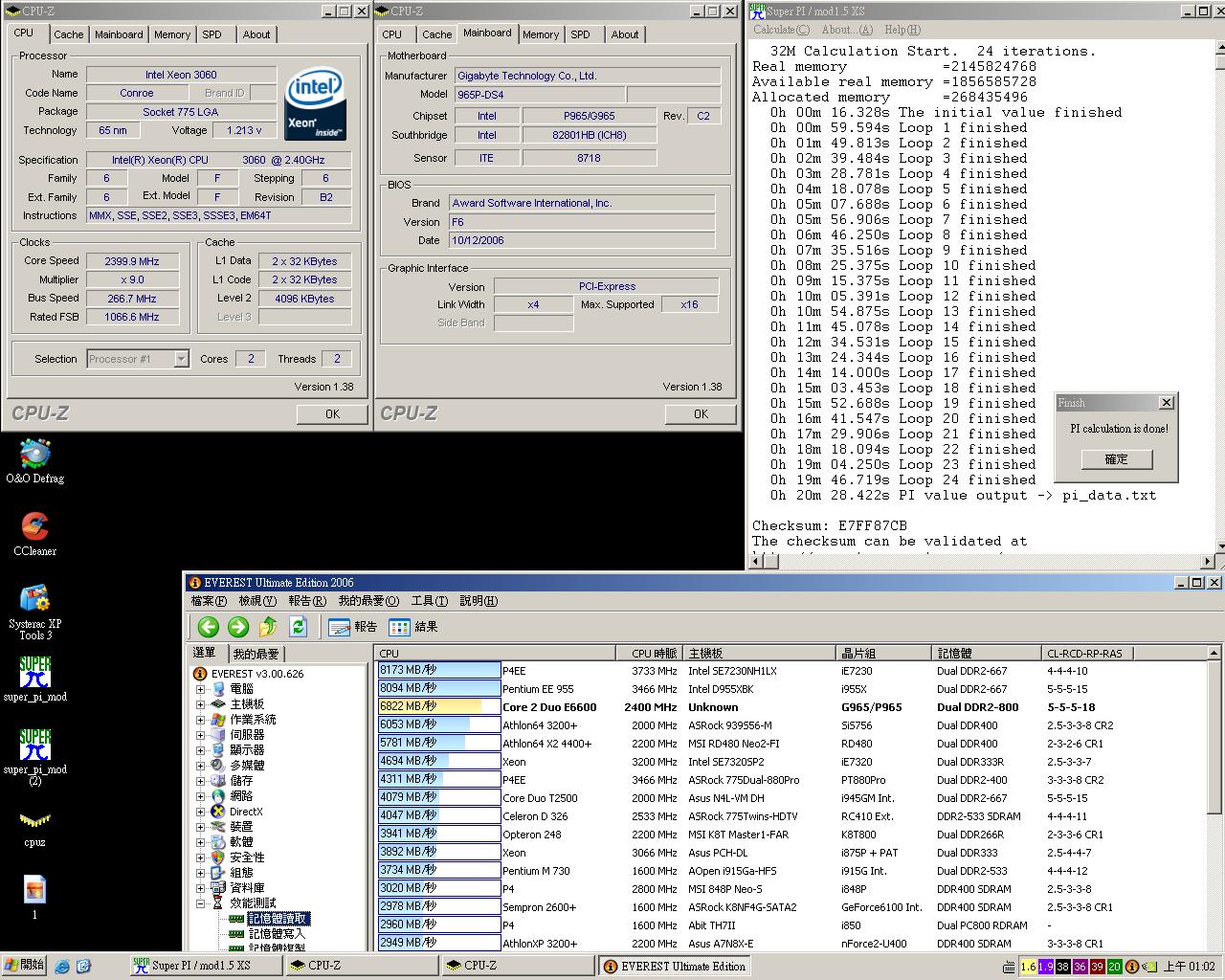Open EVEREST 工具(T) tools menu

pyautogui.click(x=429, y=601)
